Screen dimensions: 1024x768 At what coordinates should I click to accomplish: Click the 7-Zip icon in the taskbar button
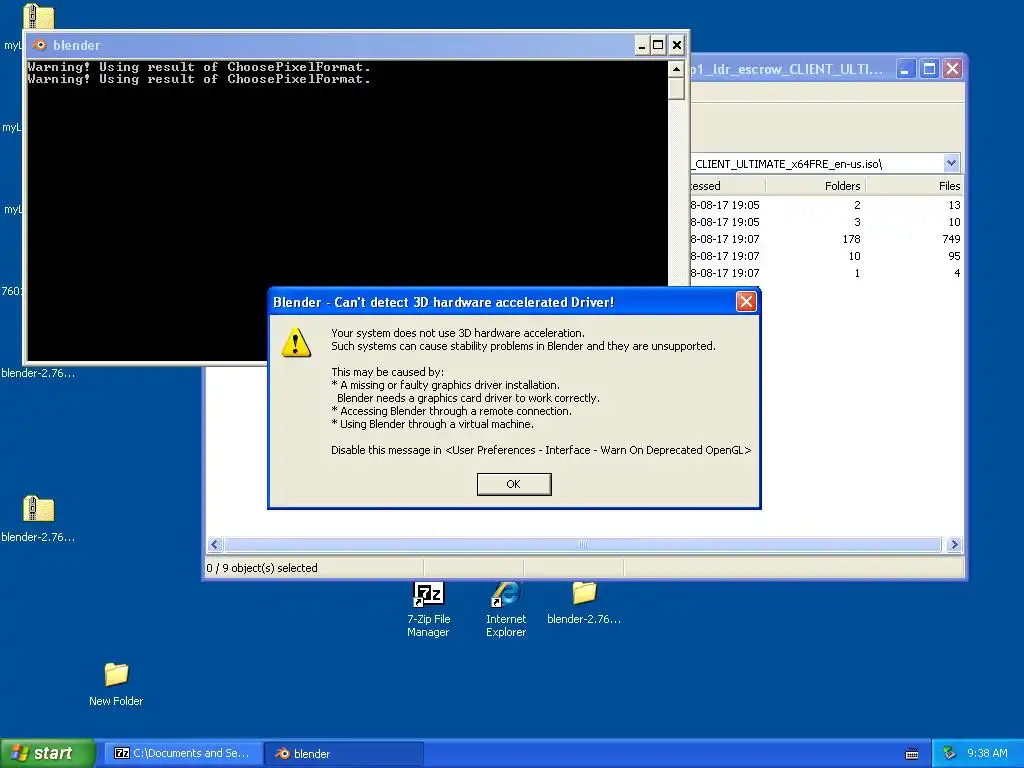click(121, 753)
